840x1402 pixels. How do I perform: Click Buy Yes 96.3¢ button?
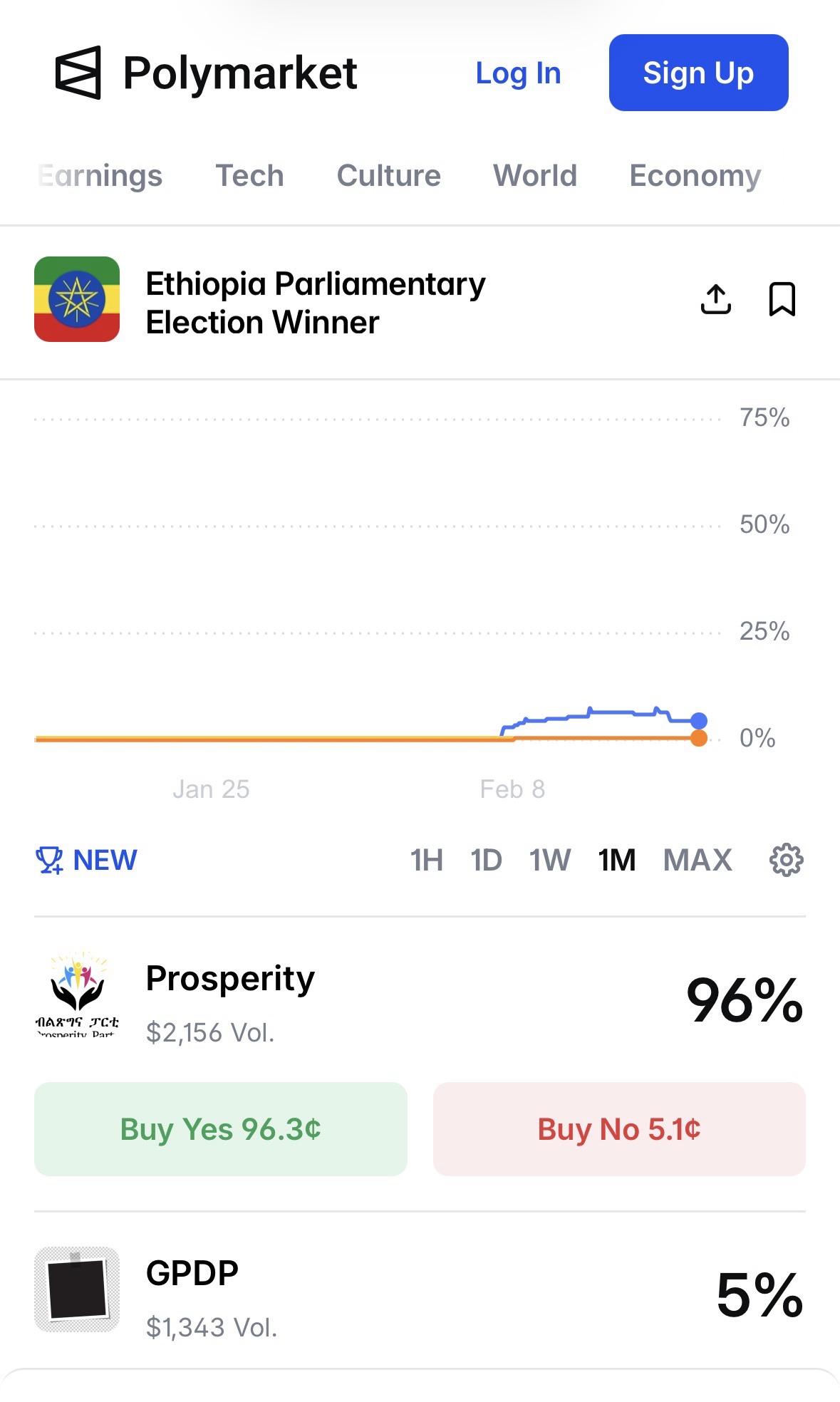[x=221, y=1129]
